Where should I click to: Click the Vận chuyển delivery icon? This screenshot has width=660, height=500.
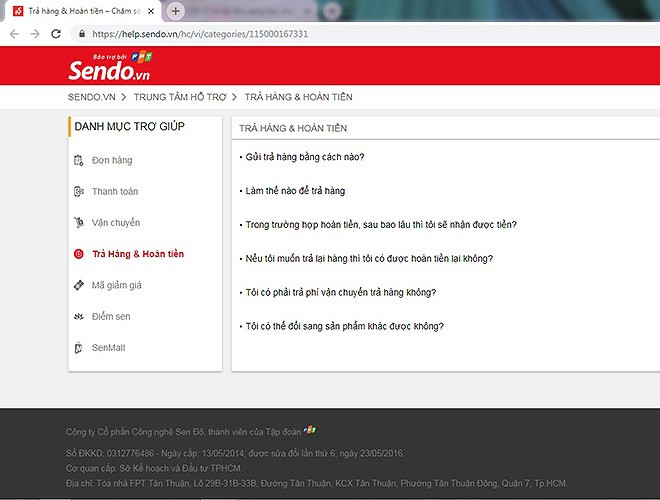79,222
